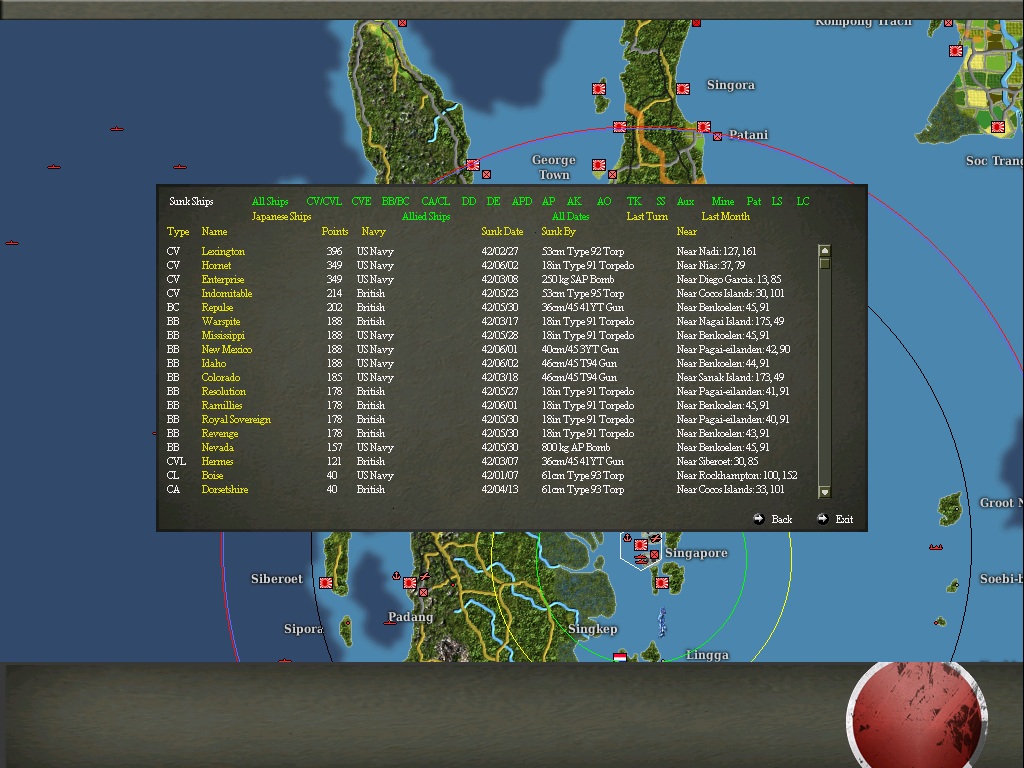Viewport: 1024px width, 768px height.
Task: Filter sunk ships by LC
Action: (803, 201)
